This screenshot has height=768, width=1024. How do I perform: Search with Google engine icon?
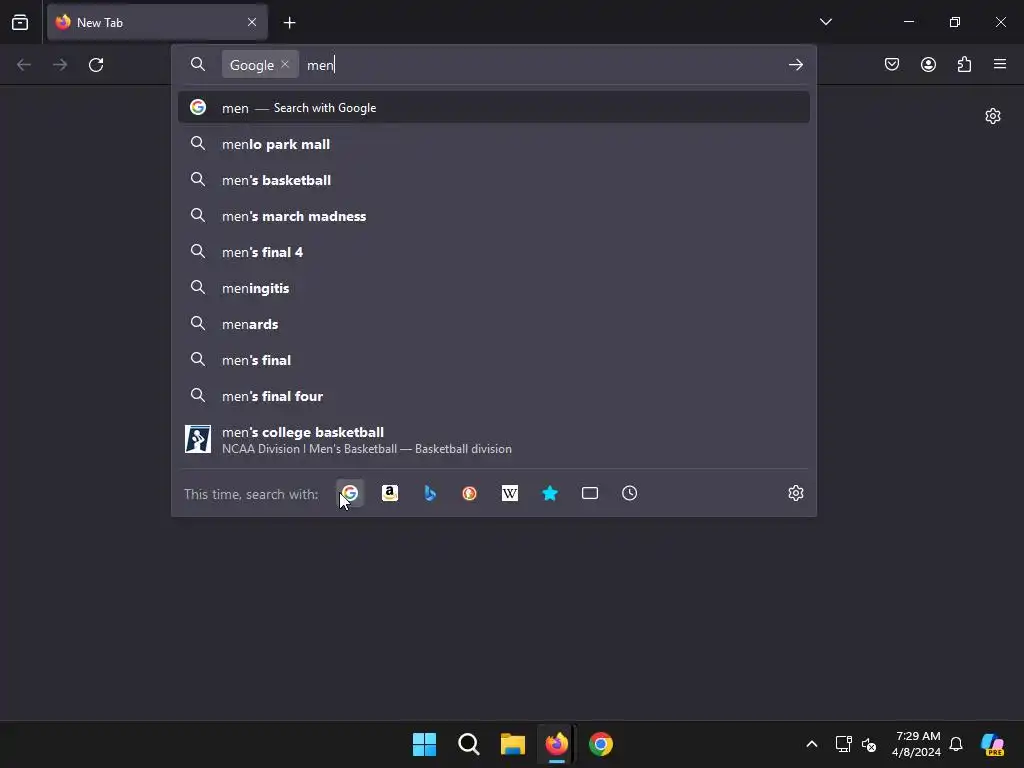coord(350,493)
